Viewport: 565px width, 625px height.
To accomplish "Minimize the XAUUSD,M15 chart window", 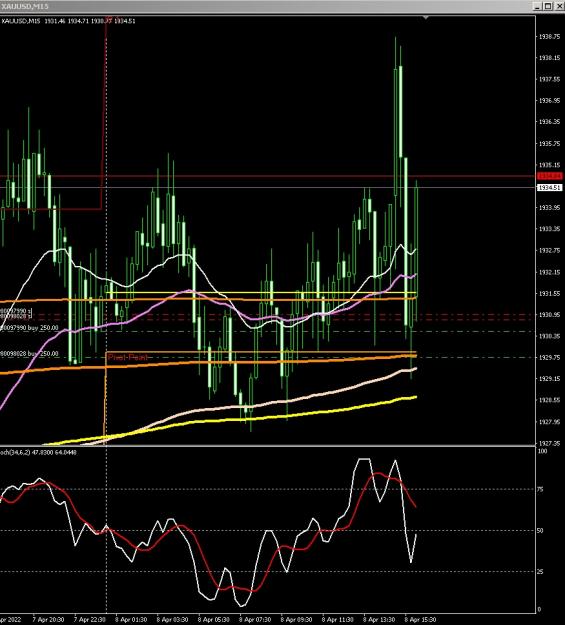I will point(538,6).
